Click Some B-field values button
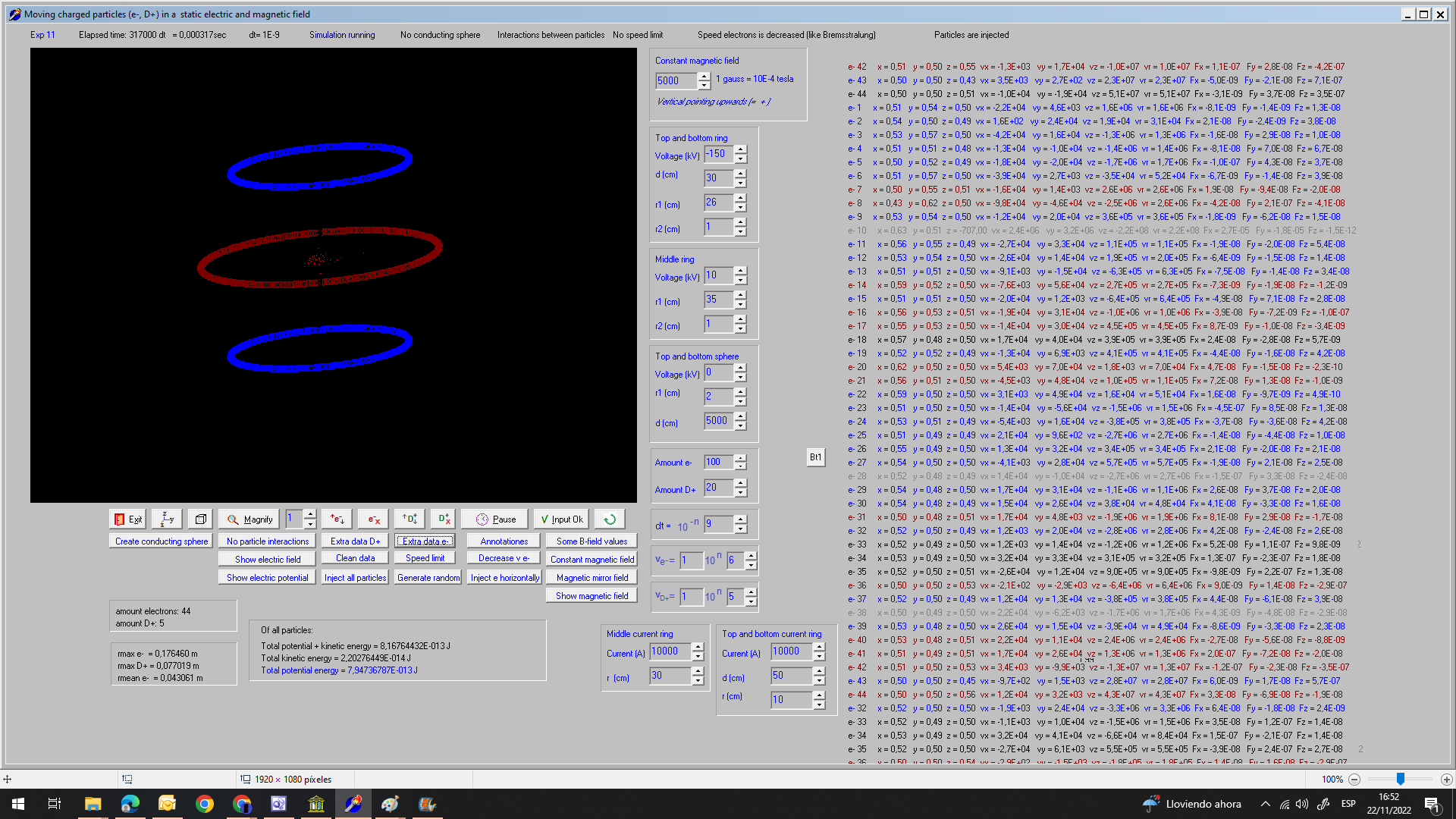The width and height of the screenshot is (1456, 819). [591, 541]
